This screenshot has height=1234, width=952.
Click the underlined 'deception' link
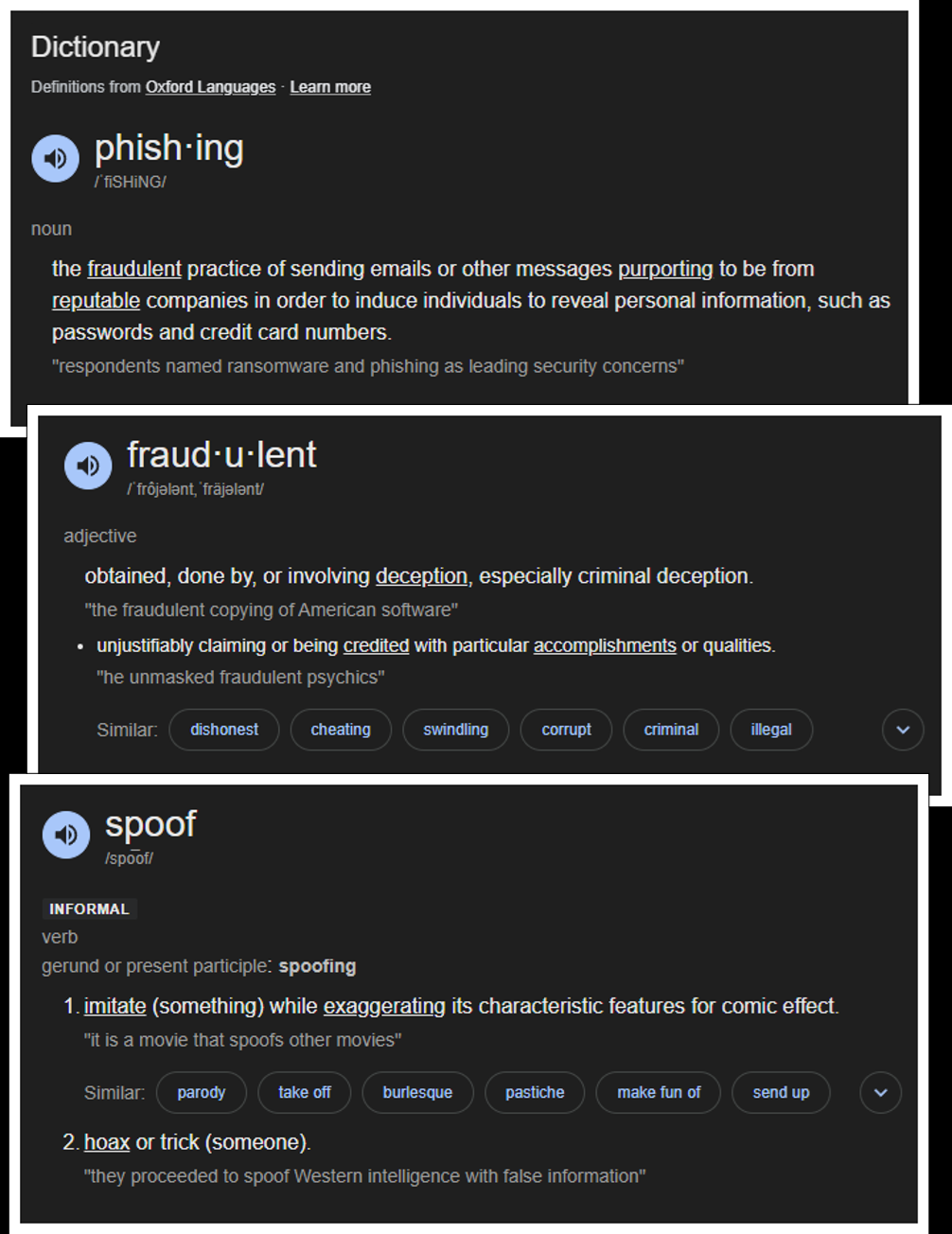tap(421, 576)
